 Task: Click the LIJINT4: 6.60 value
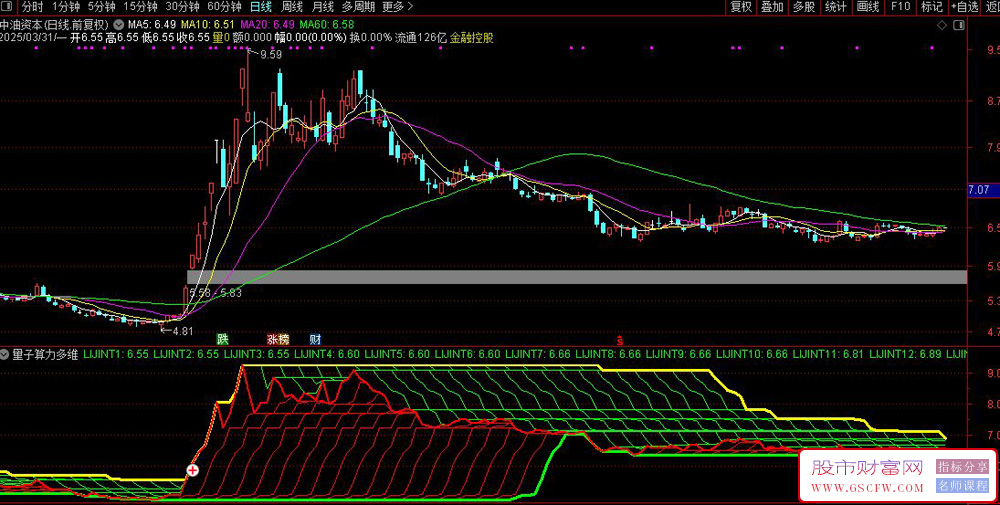[328, 354]
